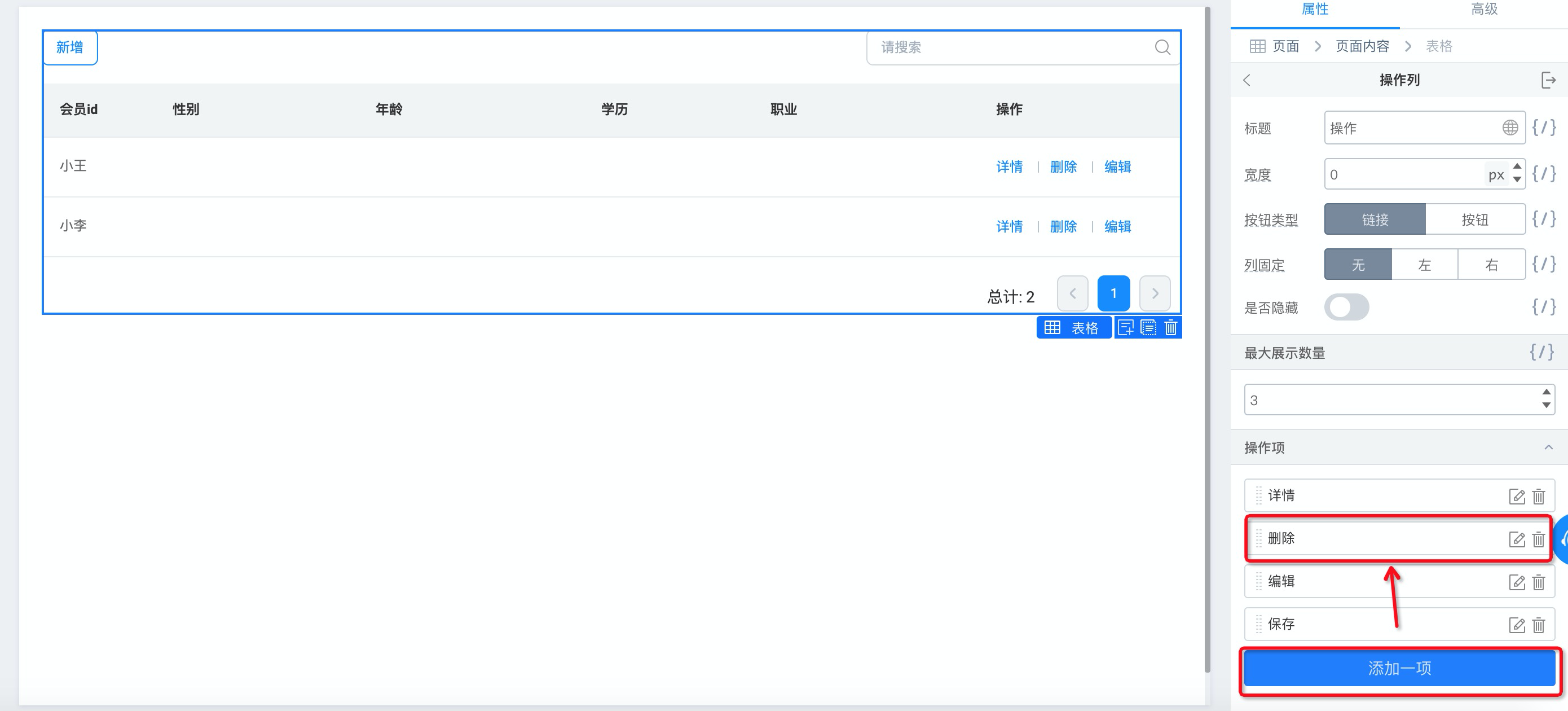Click the search magnifier icon
Image resolution: width=1568 pixels, height=711 pixels.
[x=1162, y=47]
